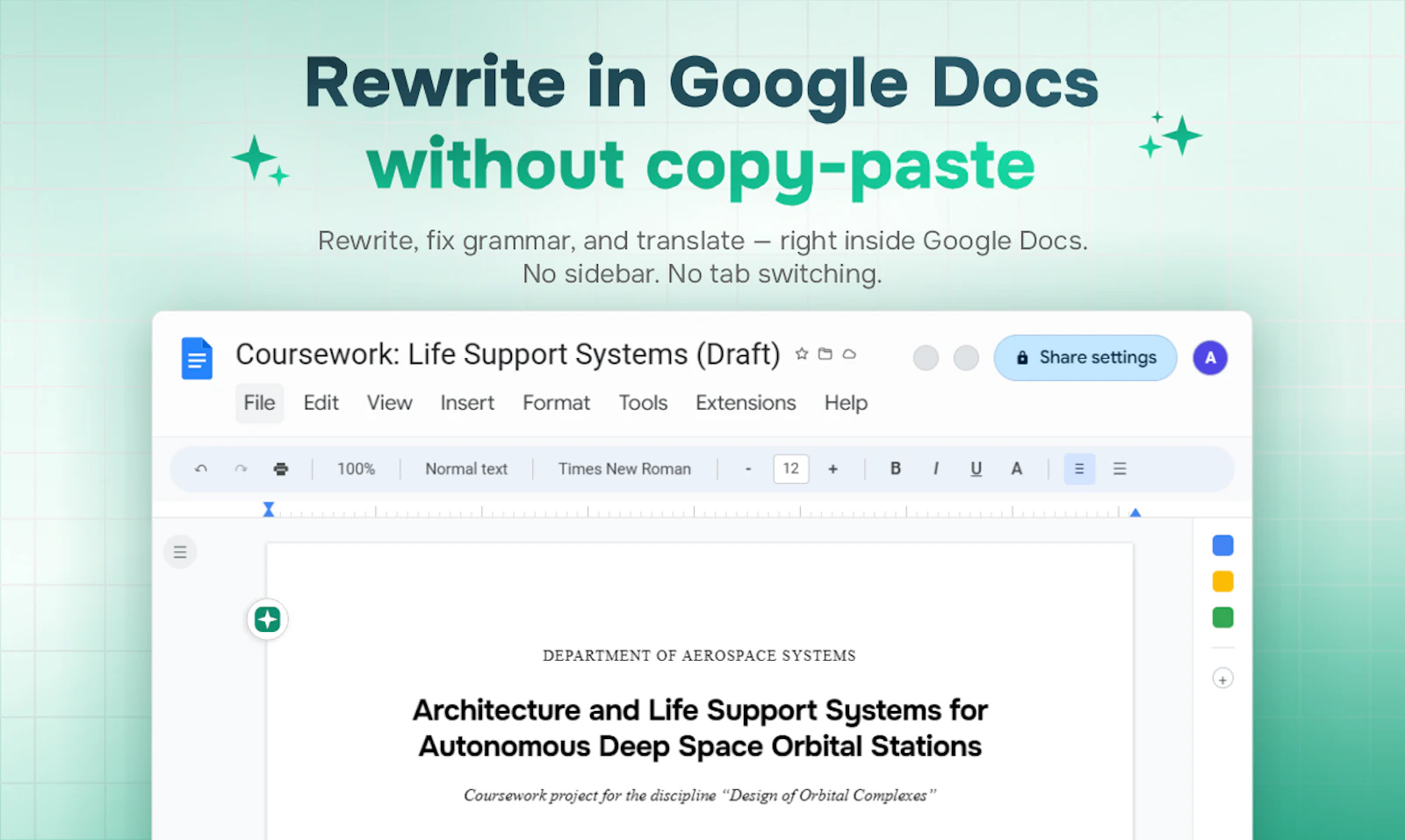Click the redo arrow in the toolbar
The height and width of the screenshot is (840, 1405).
coord(241,469)
